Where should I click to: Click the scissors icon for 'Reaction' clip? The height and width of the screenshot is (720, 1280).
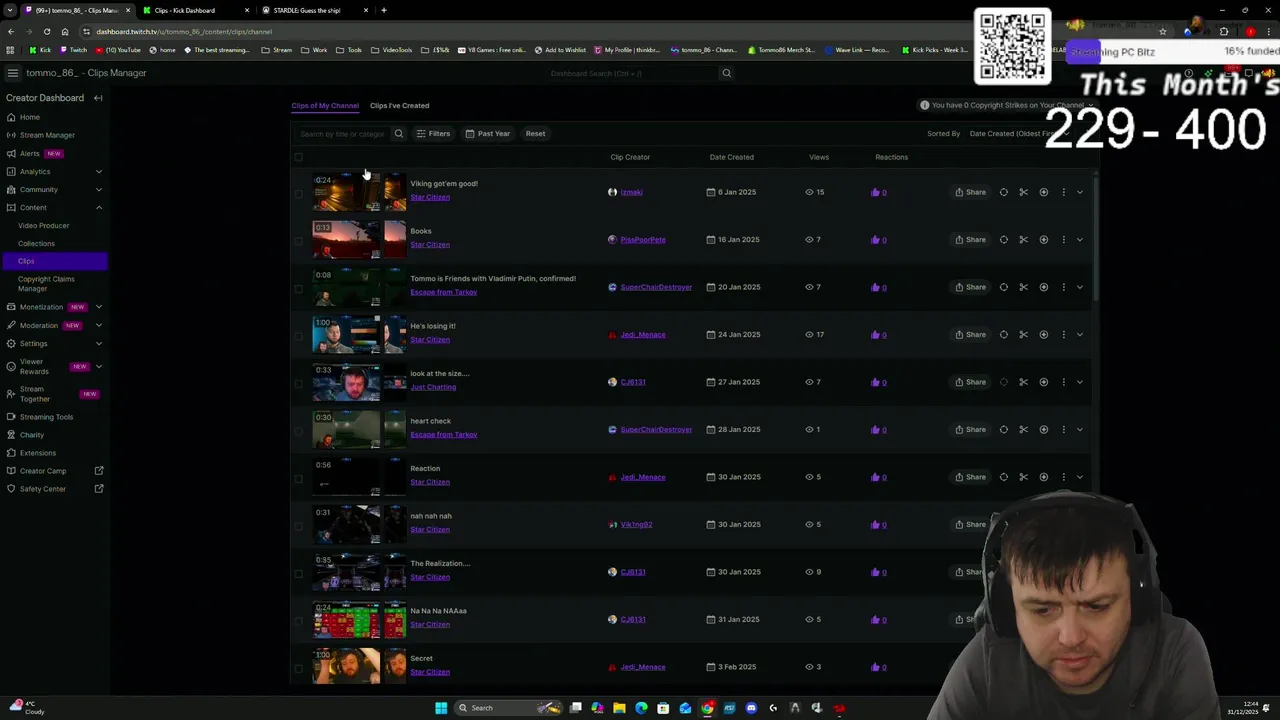pyautogui.click(x=1023, y=477)
